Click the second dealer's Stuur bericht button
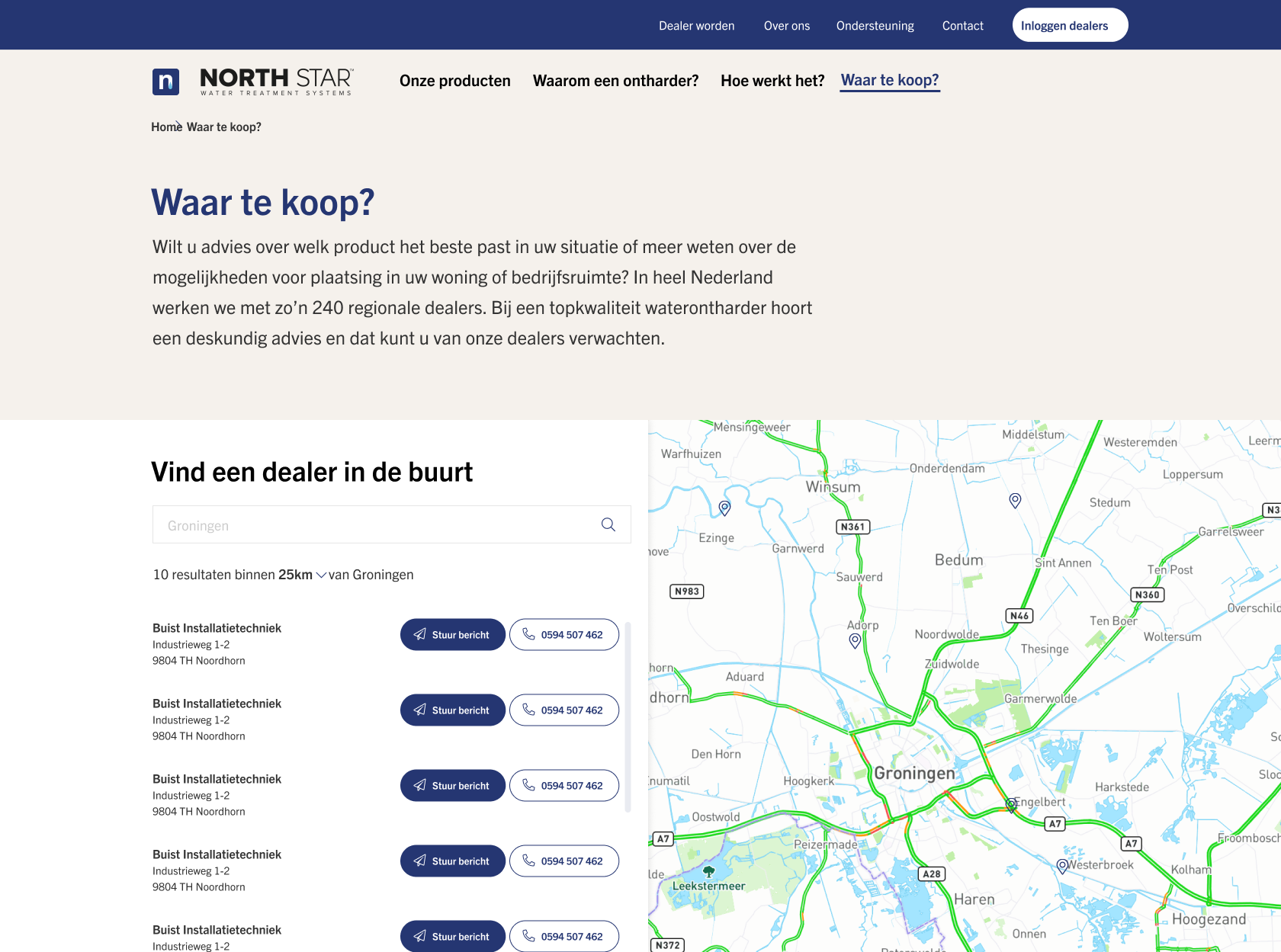 (453, 710)
